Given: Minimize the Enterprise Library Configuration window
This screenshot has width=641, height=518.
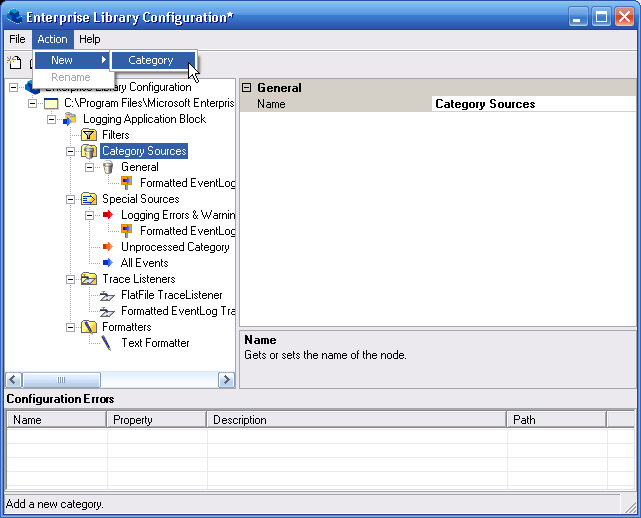Looking at the screenshot, I should click(x=578, y=17).
